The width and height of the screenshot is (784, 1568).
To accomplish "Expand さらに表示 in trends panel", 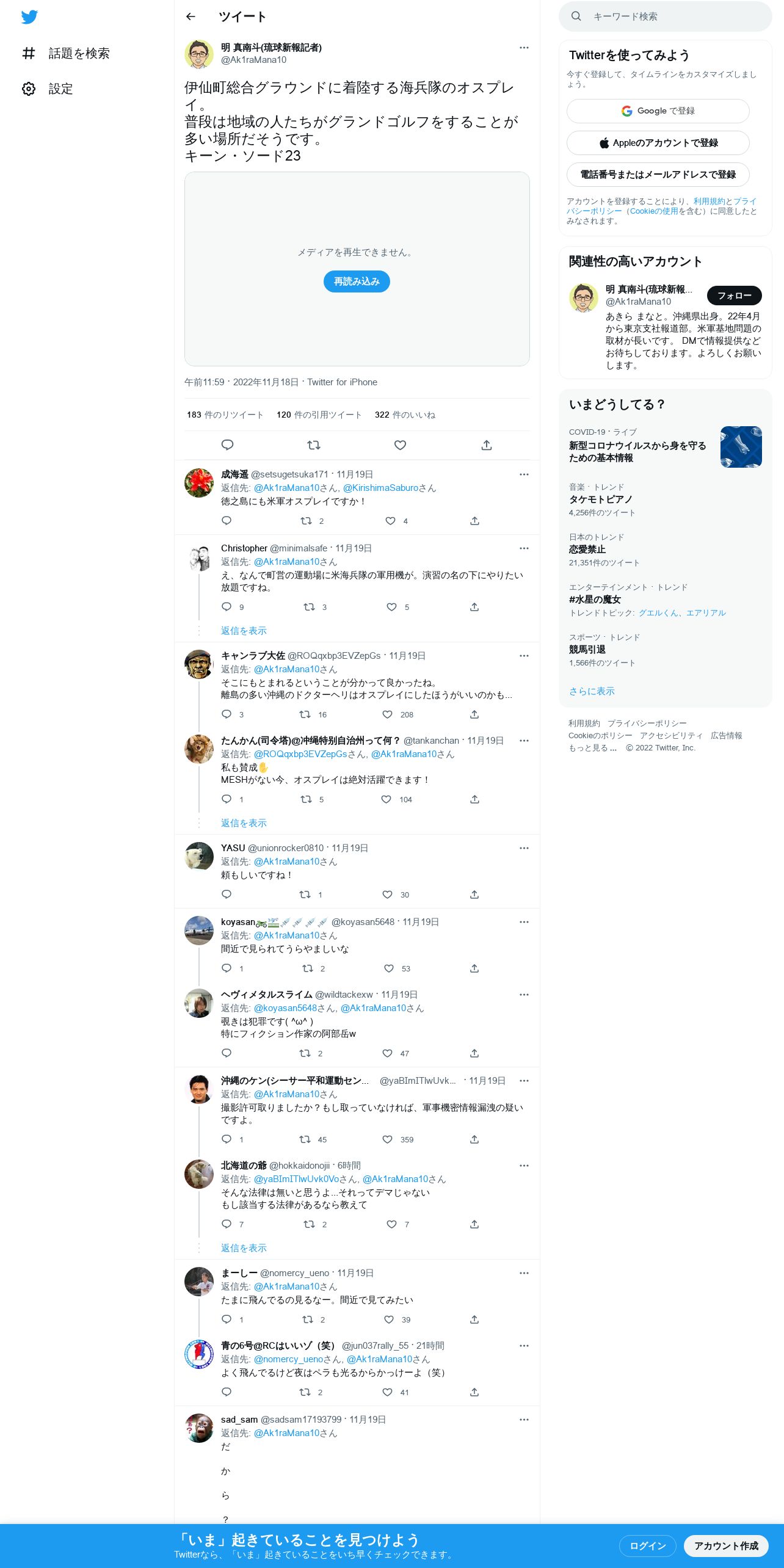I will pyautogui.click(x=592, y=691).
